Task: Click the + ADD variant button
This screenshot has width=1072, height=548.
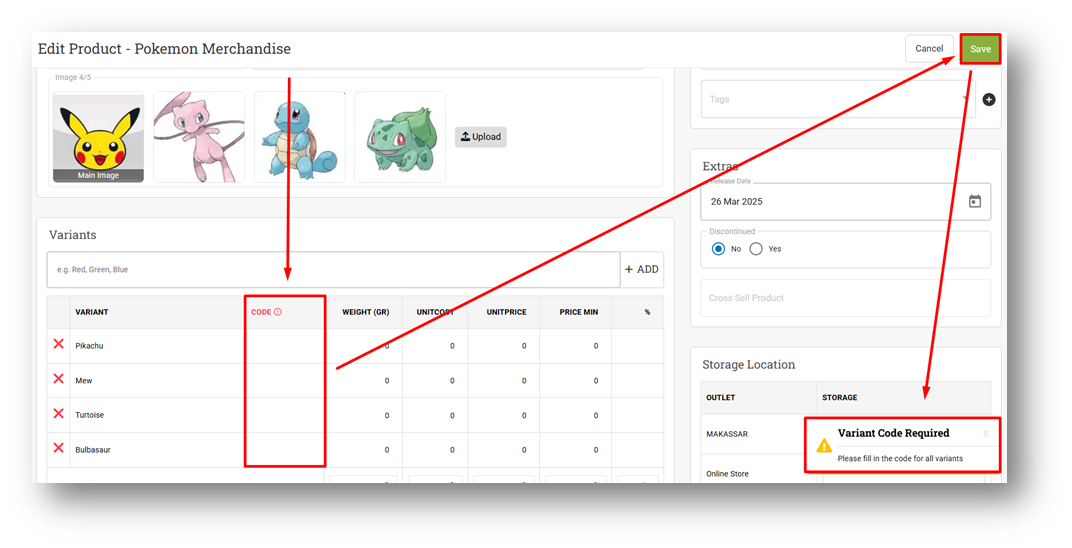Action: [x=641, y=269]
